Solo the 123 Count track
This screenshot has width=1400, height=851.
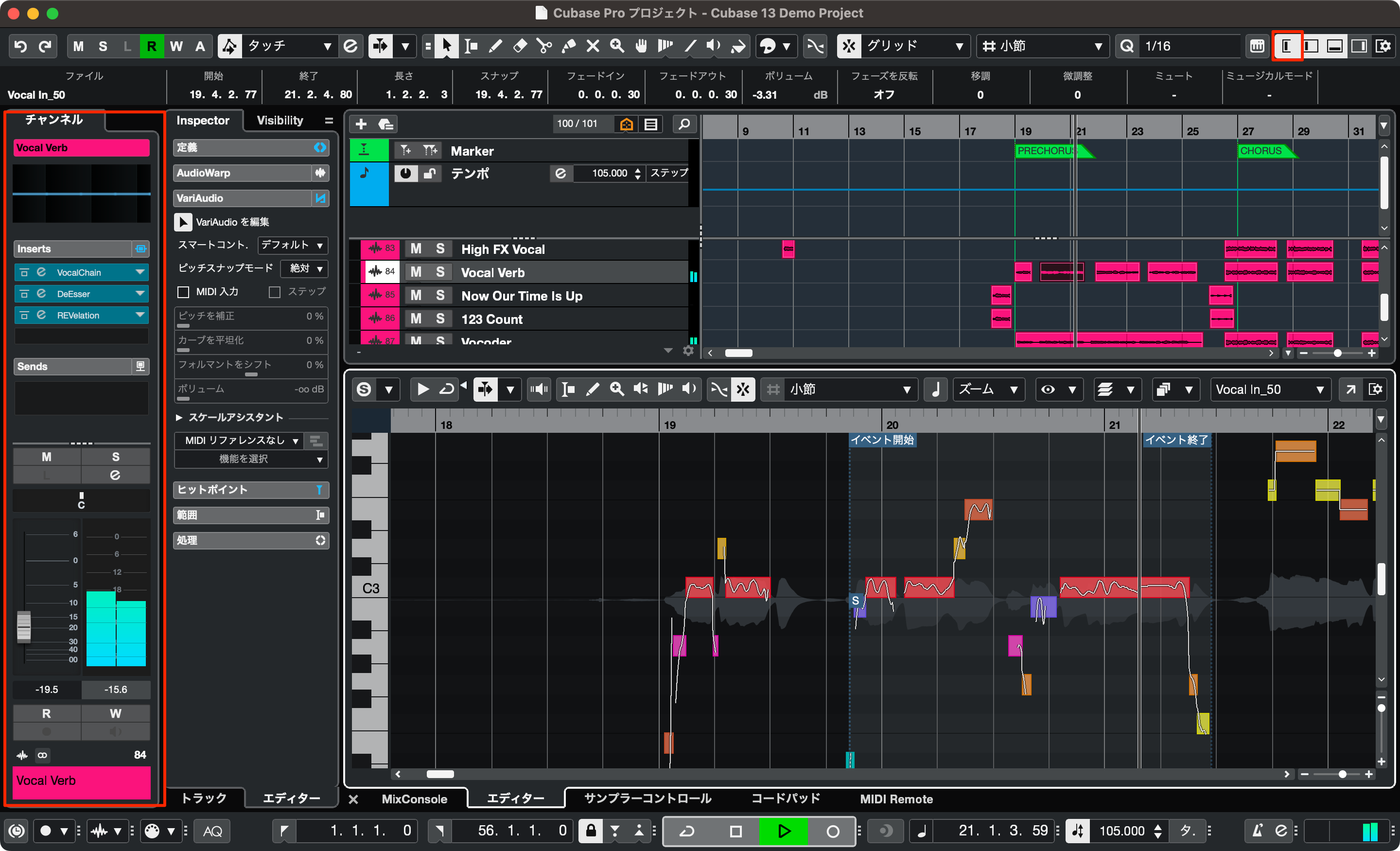point(440,319)
